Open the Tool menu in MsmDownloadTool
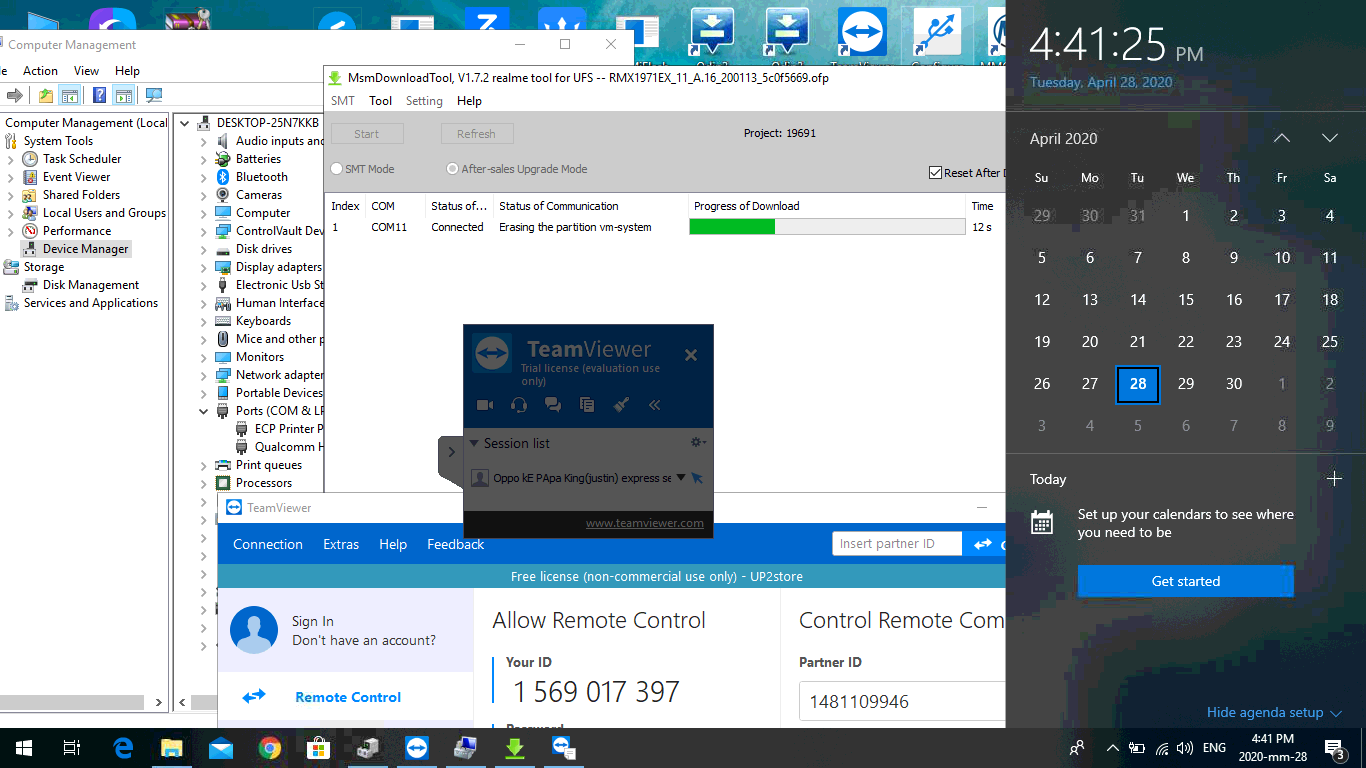 pos(380,101)
